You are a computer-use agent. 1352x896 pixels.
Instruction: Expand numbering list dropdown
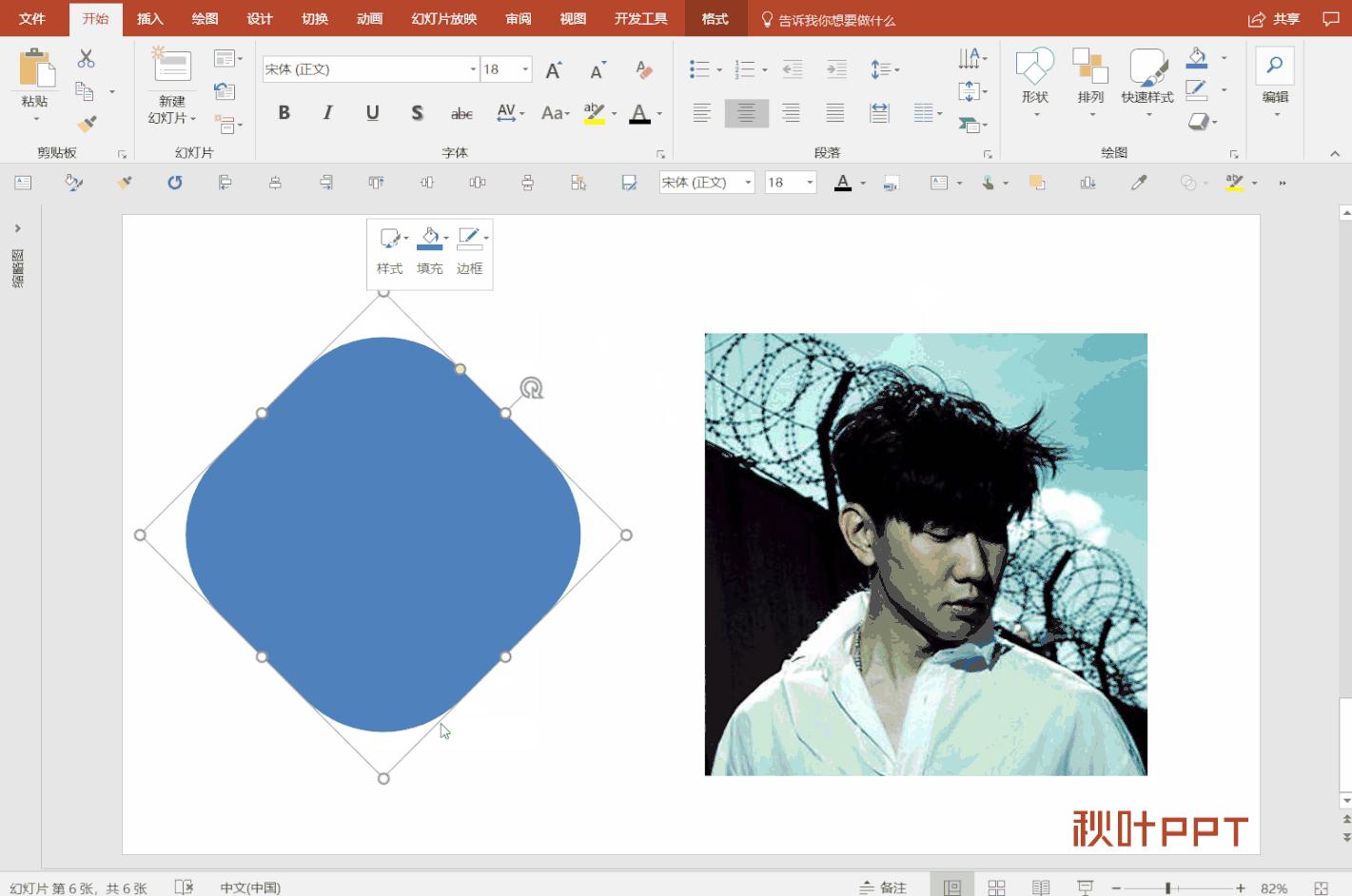pyautogui.click(x=764, y=69)
